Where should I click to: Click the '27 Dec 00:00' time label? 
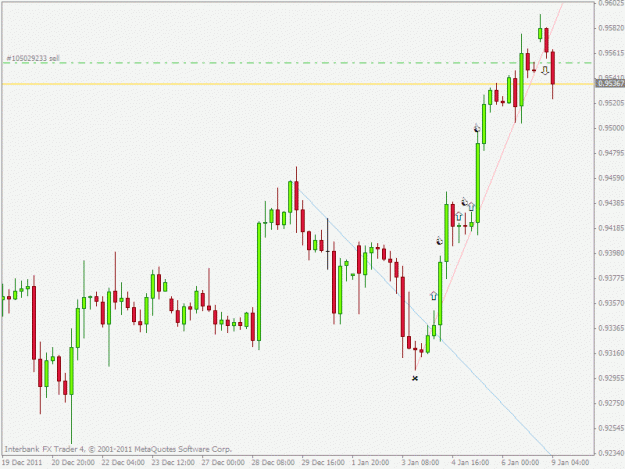(x=223, y=462)
